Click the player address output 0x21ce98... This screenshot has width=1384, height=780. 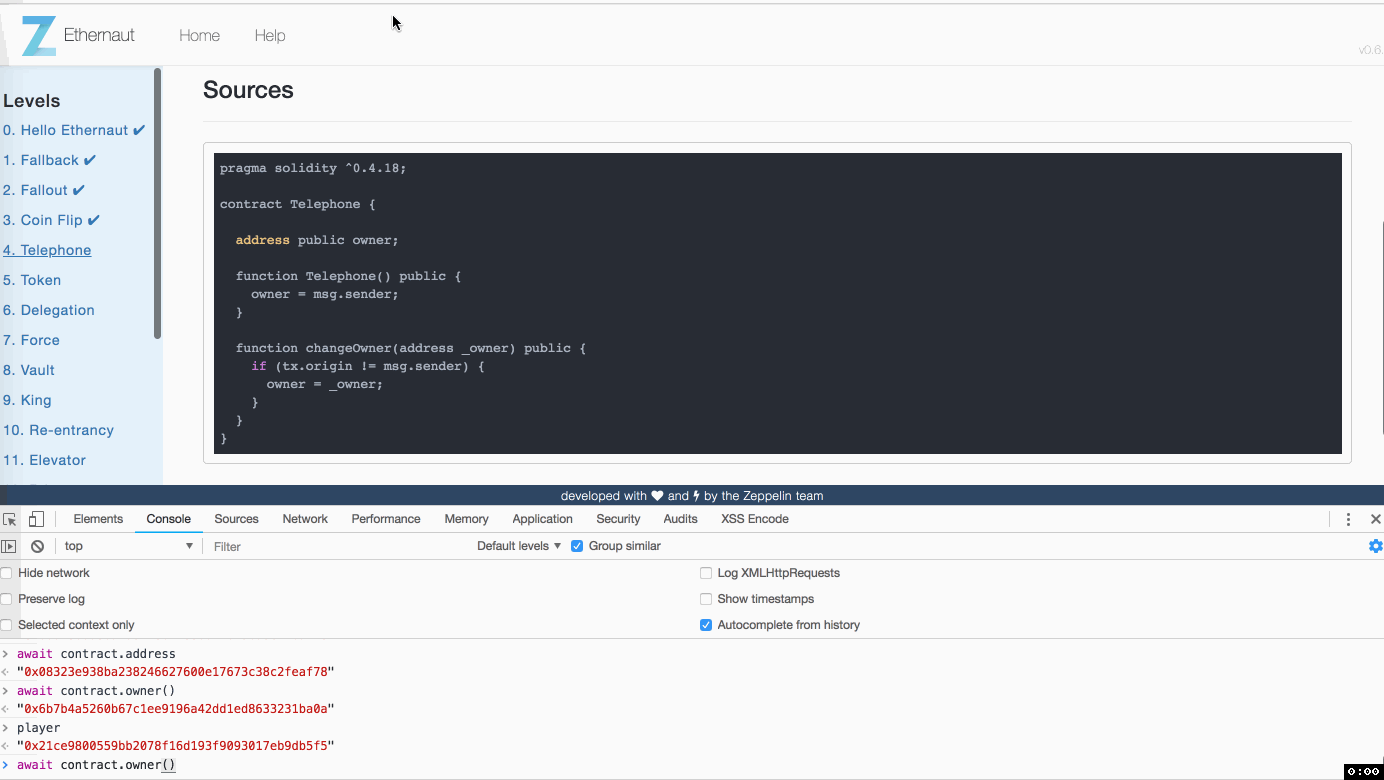pyautogui.click(x=175, y=746)
